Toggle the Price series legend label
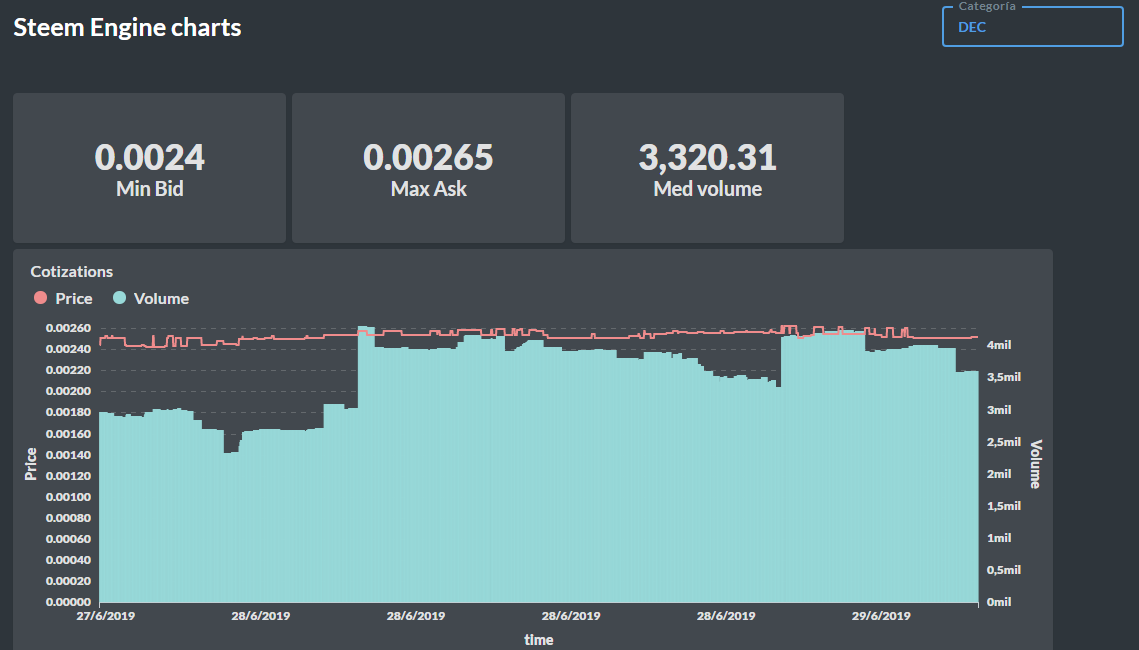The image size is (1139, 650). 74,298
